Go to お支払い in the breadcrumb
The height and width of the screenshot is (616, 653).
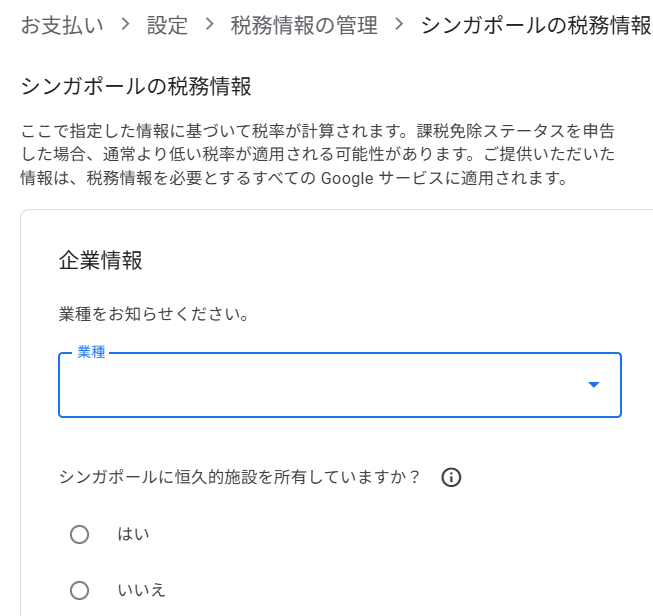[x=61, y=26]
